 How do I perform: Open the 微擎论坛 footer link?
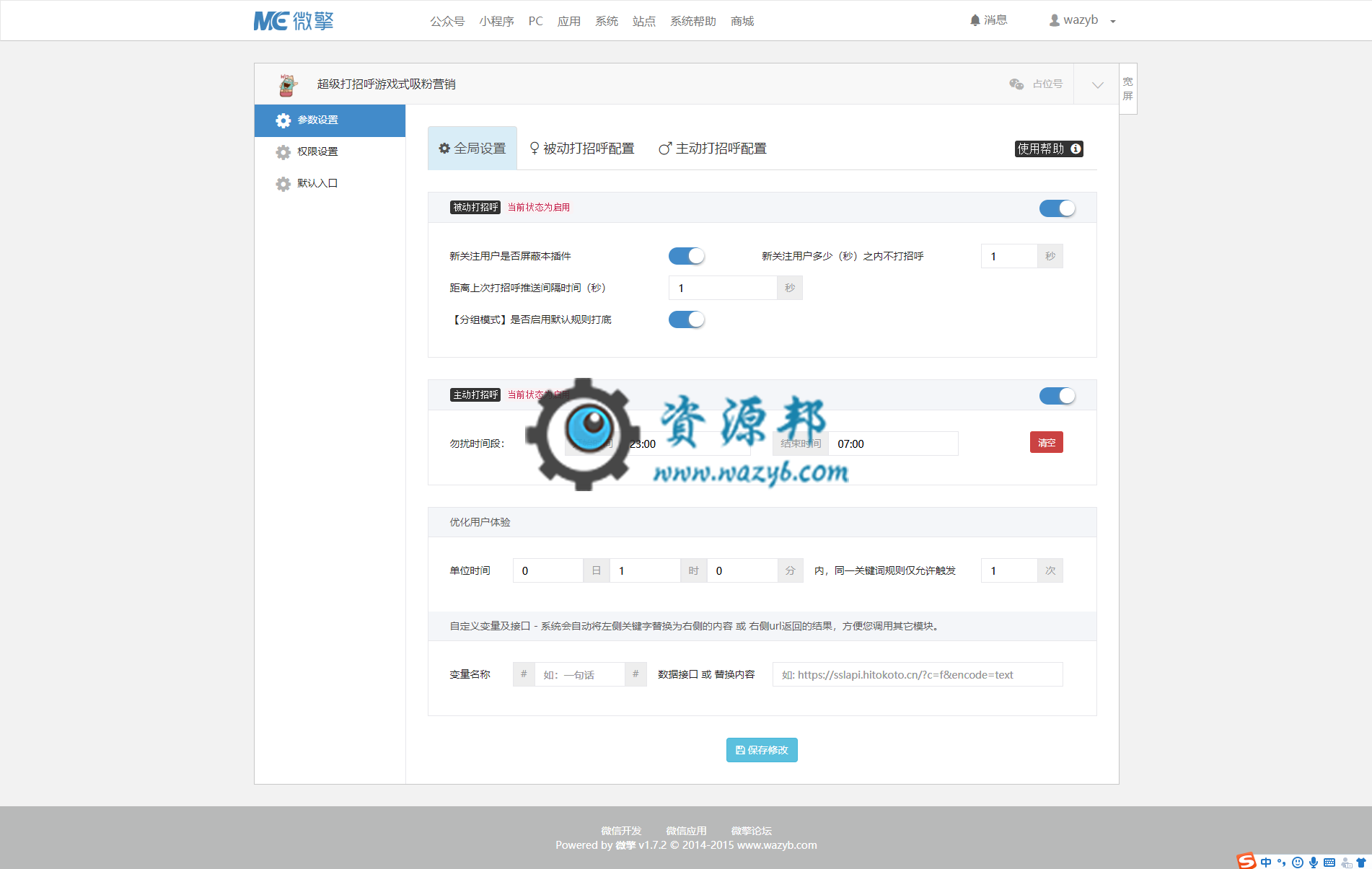click(751, 831)
